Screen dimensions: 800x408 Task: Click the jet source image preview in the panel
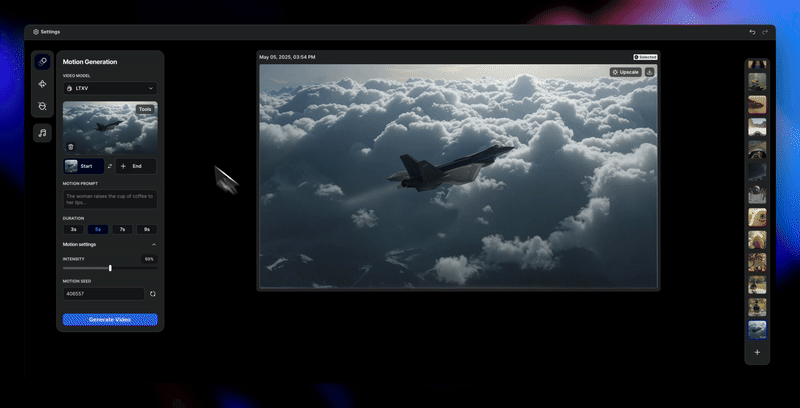[x=110, y=128]
